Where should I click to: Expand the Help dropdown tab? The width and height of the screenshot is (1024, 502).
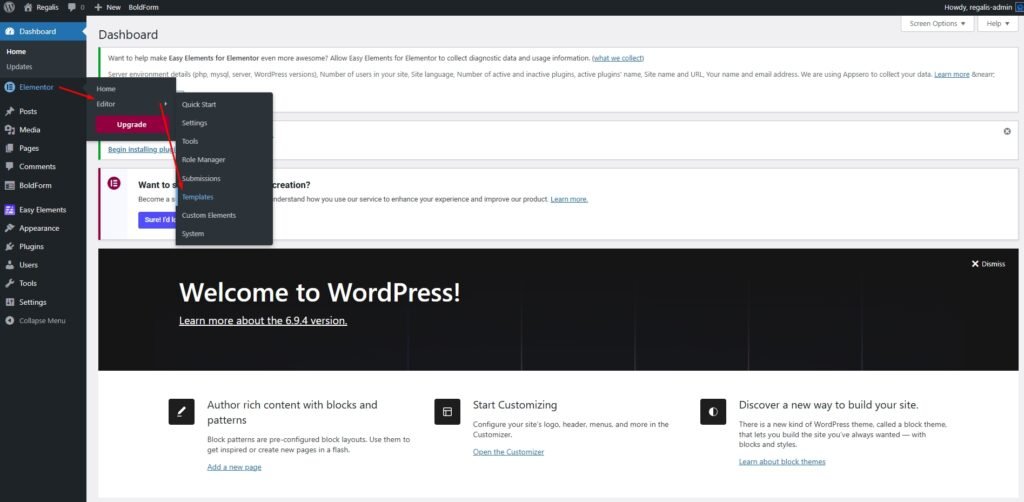click(996, 23)
